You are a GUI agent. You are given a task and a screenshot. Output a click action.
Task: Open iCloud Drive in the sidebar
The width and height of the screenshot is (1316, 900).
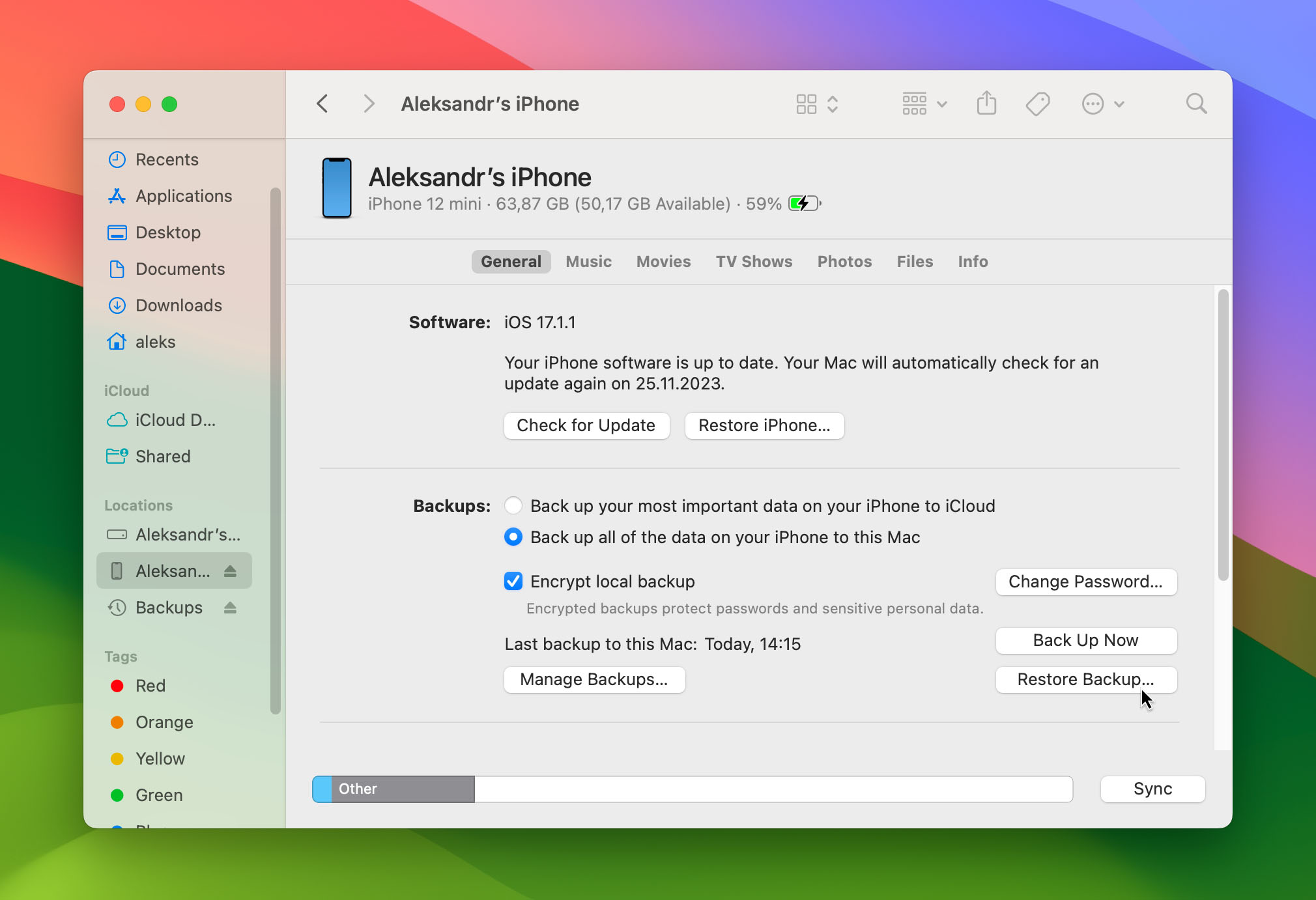(174, 420)
